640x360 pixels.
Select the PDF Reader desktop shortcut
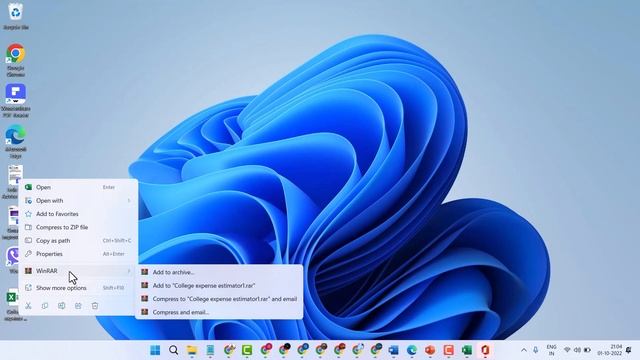coord(16,101)
